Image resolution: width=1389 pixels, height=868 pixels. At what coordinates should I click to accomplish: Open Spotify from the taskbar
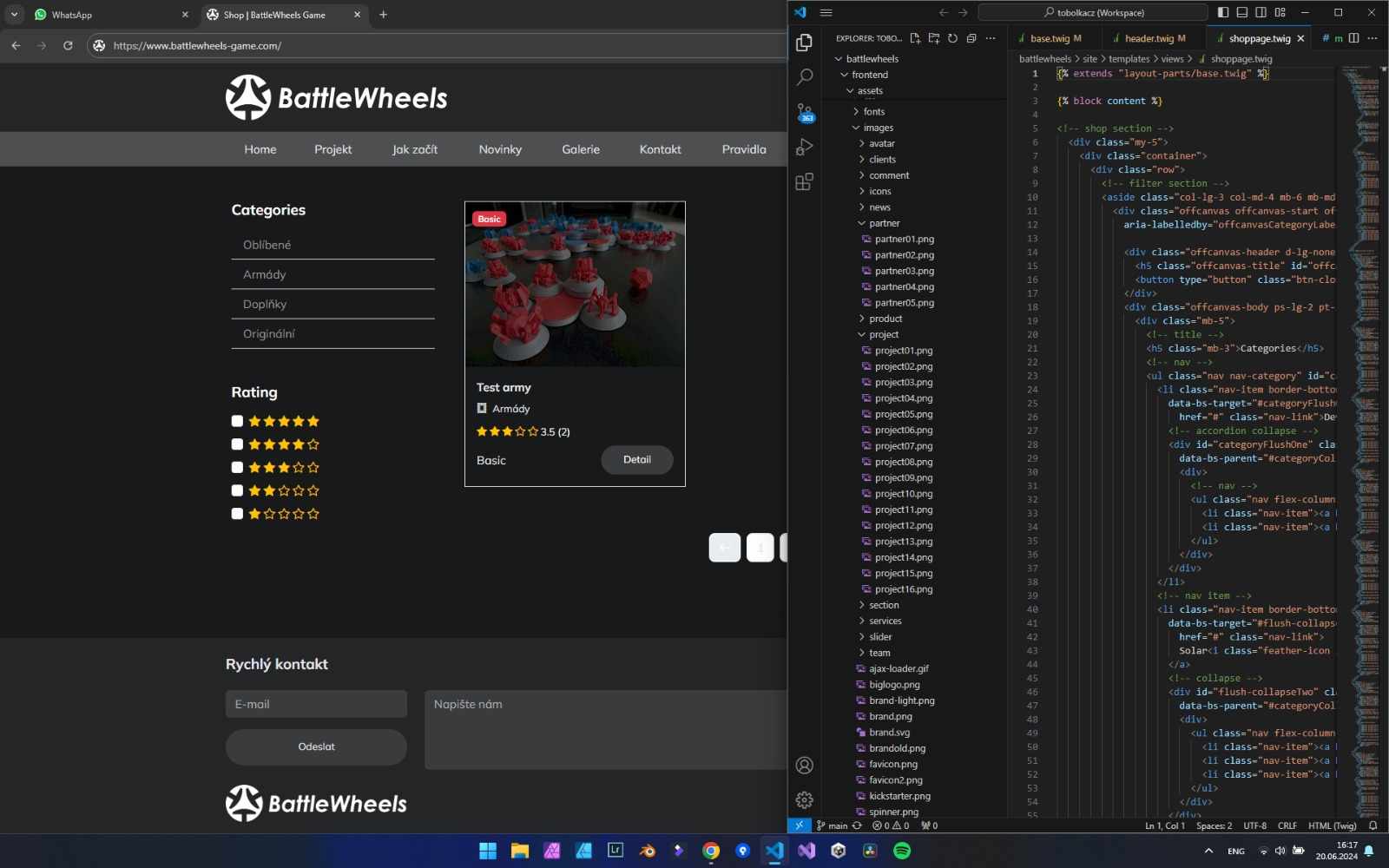tap(902, 851)
